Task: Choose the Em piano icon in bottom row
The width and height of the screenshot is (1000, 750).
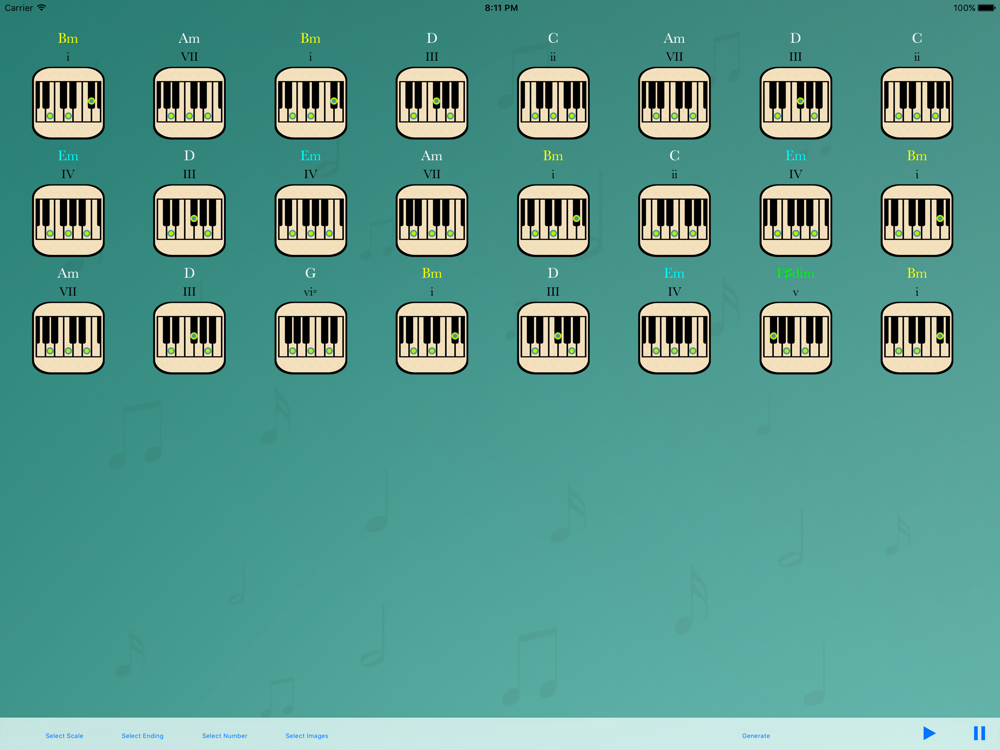Action: coord(674,337)
